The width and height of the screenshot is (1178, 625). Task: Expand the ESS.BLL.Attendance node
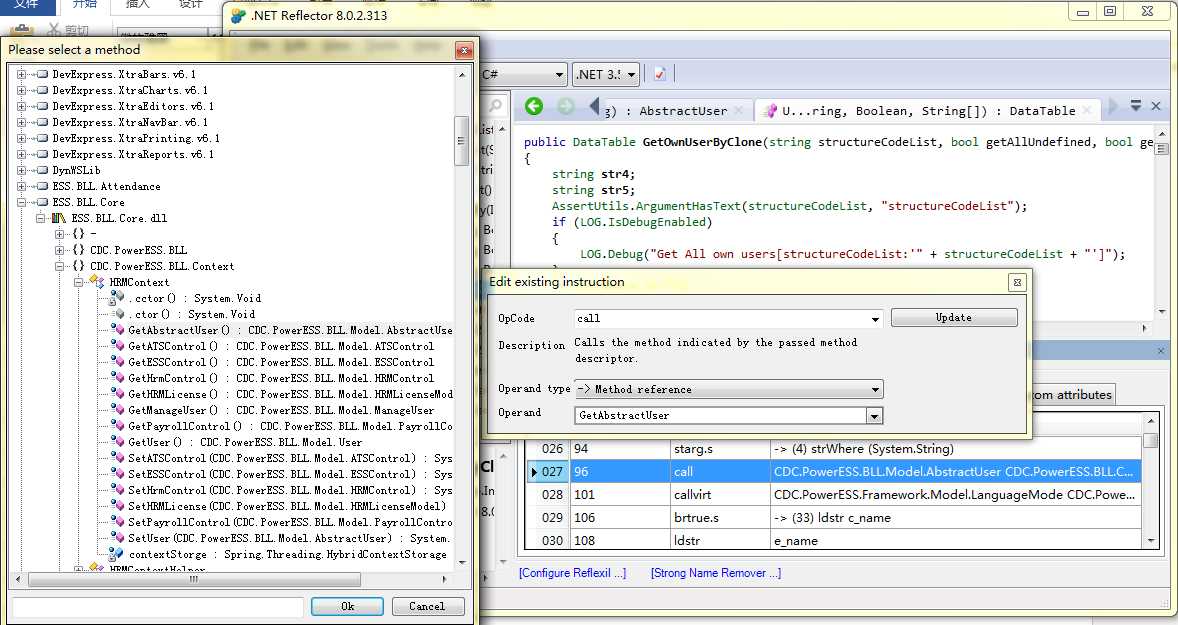[x=21, y=186]
